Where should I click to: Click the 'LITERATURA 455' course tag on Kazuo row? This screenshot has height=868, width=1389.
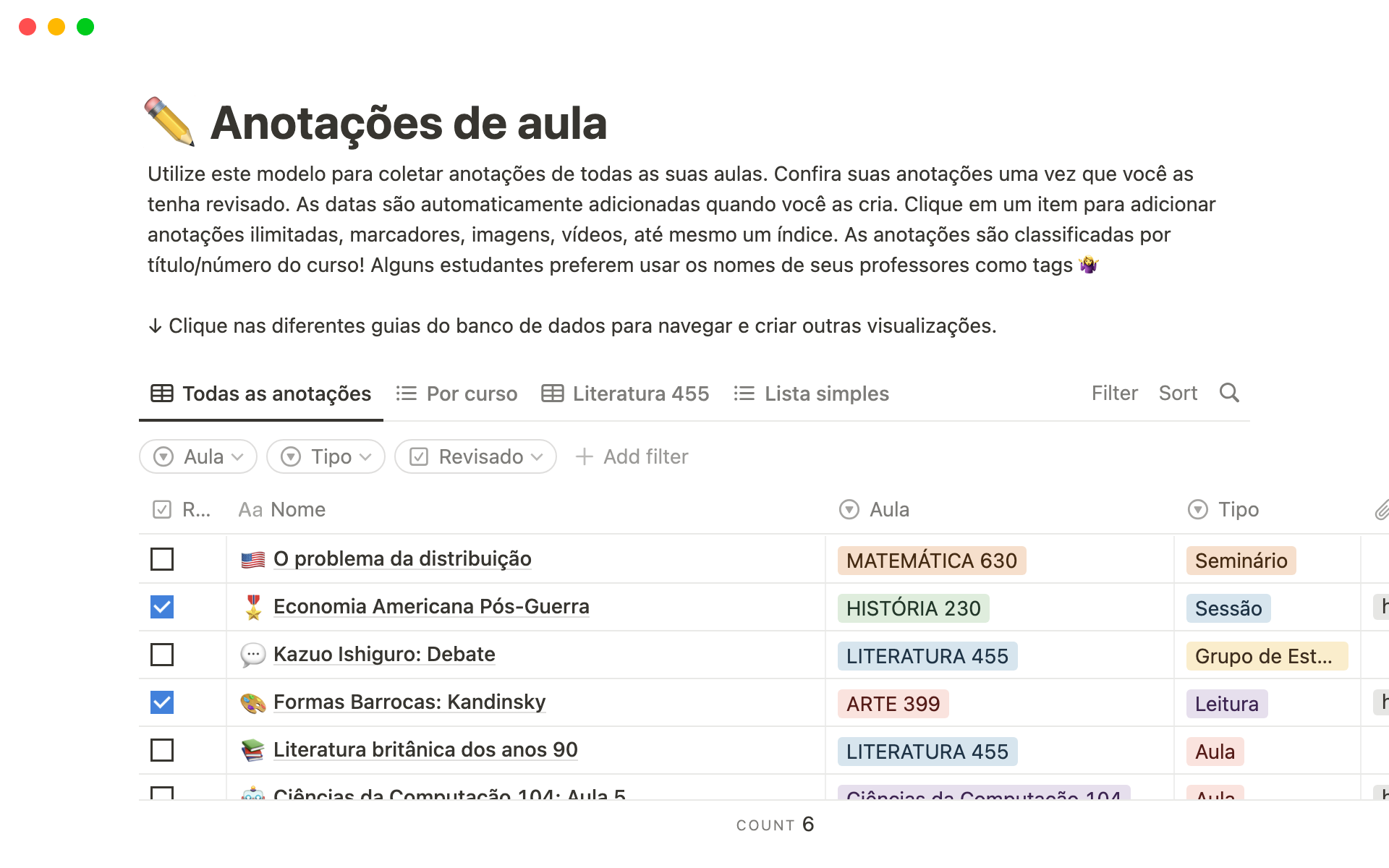(927, 655)
